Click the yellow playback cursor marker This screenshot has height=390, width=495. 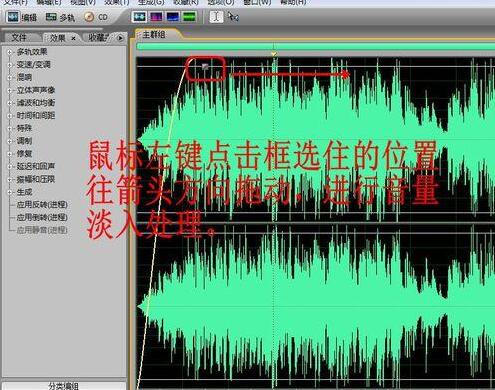[274, 54]
